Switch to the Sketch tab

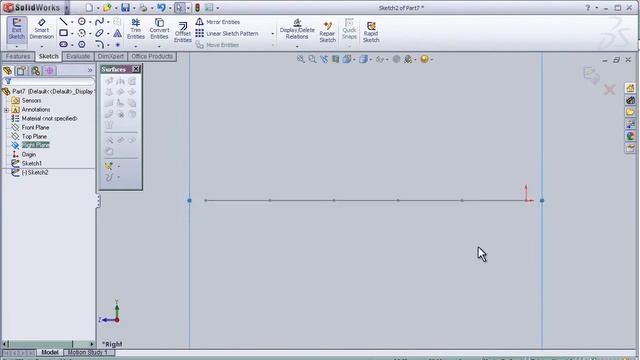(49, 56)
